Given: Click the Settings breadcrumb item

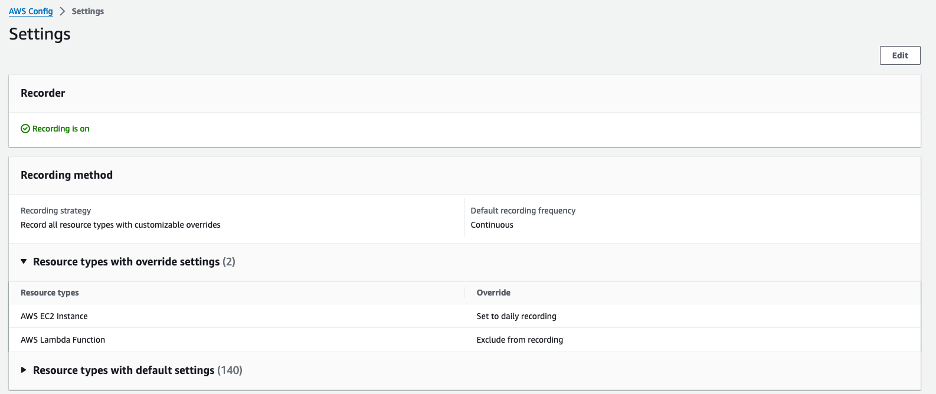Looking at the screenshot, I should (88, 11).
